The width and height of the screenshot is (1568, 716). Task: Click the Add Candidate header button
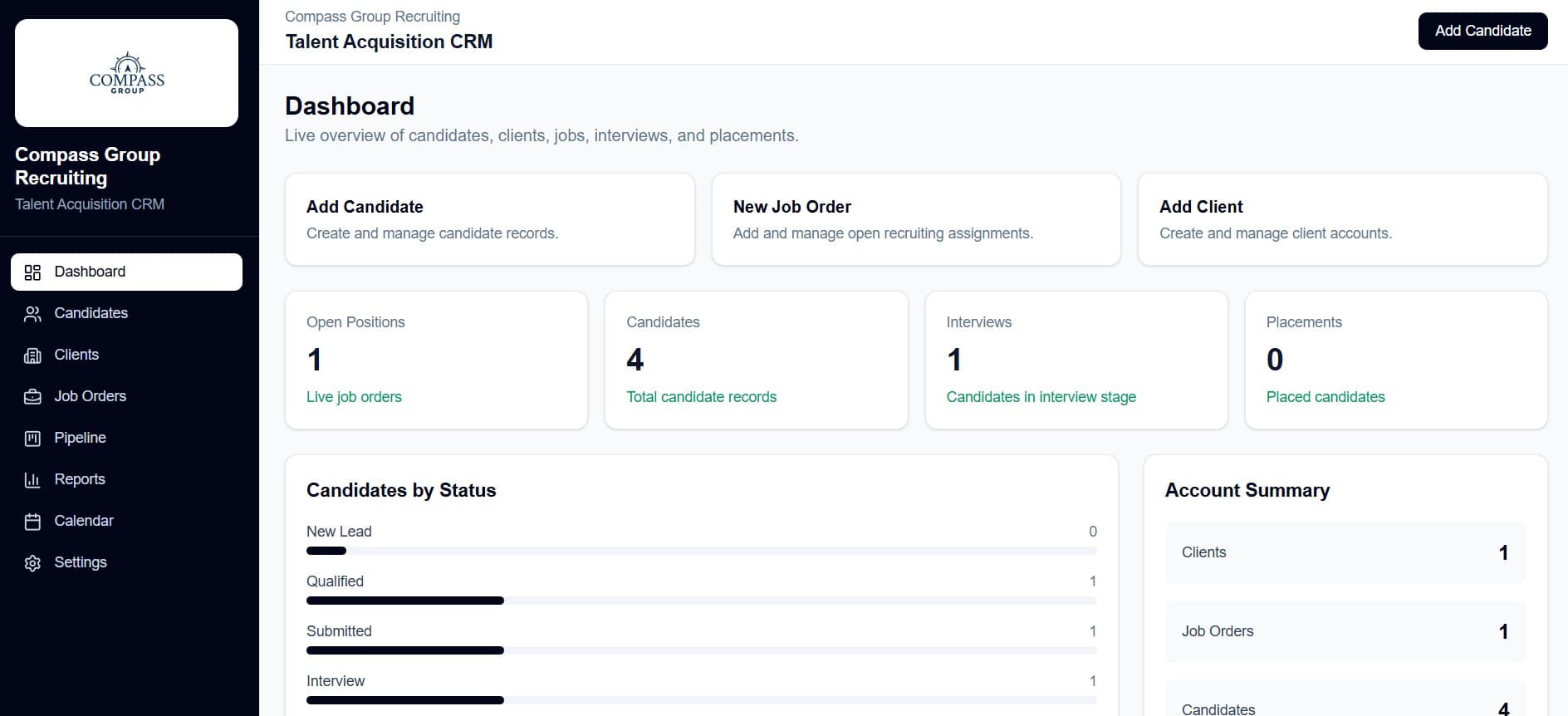(x=1482, y=31)
